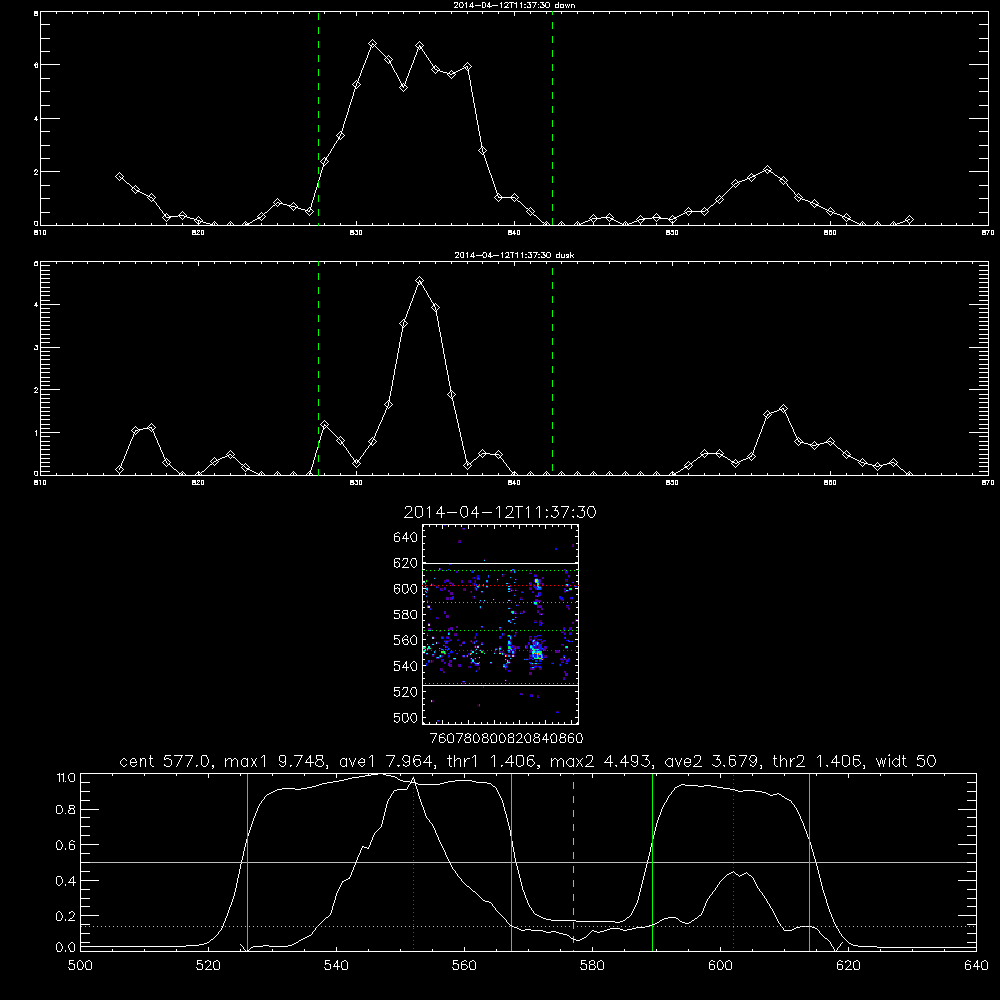Click the highest diamond marker in dusk plot
1000x1000 pixels.
(x=419, y=281)
